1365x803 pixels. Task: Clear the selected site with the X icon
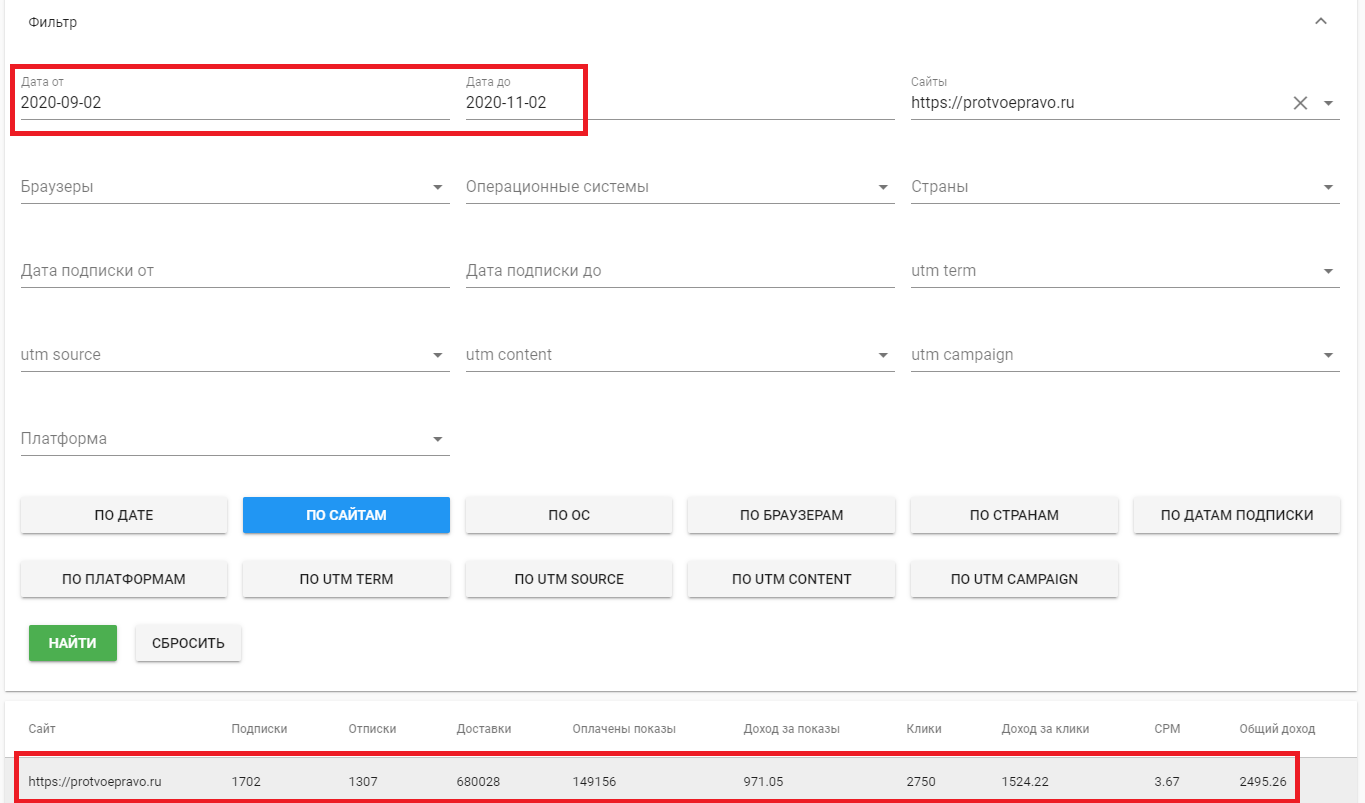click(1300, 103)
